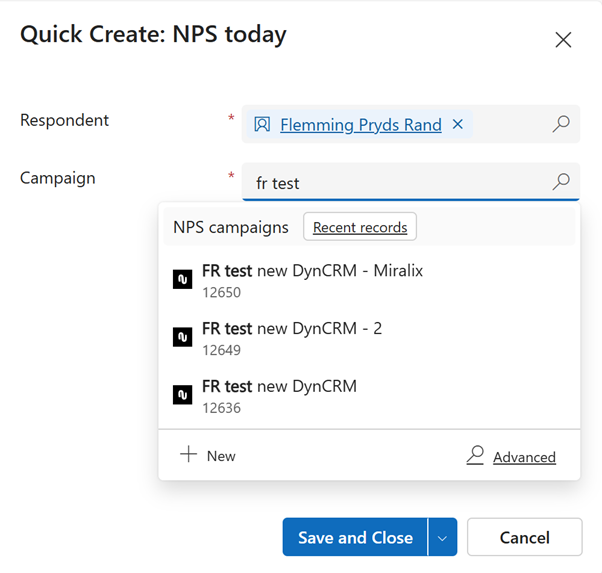
Task: Select FR test new DynCRM - Miralix
Action: [x=312, y=271]
